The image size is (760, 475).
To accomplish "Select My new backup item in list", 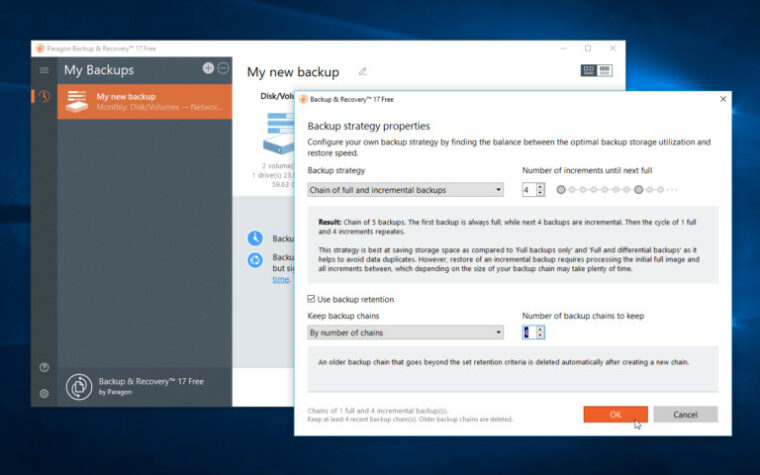I will tap(144, 102).
